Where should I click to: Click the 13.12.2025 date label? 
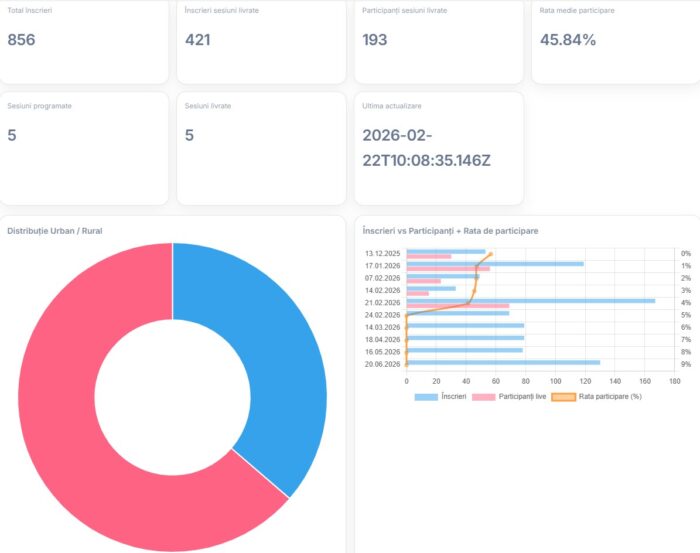tap(382, 254)
